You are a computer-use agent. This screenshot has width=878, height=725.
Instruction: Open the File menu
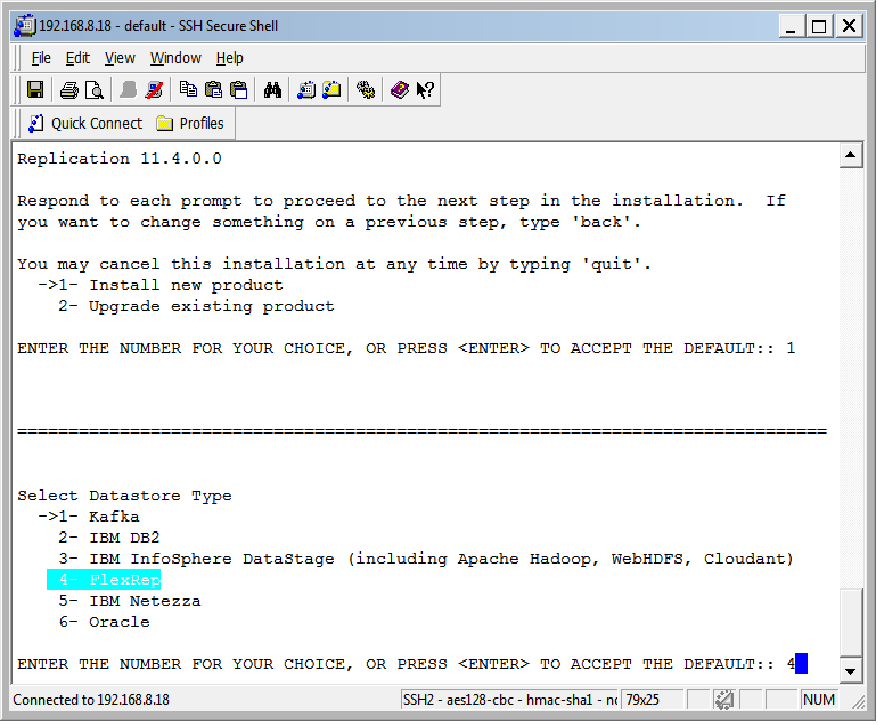(41, 58)
